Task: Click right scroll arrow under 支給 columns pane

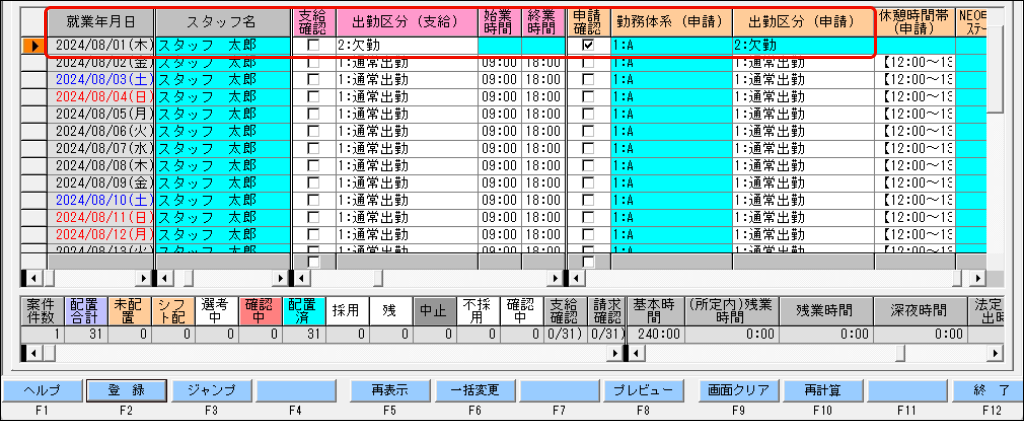Action: tap(557, 279)
